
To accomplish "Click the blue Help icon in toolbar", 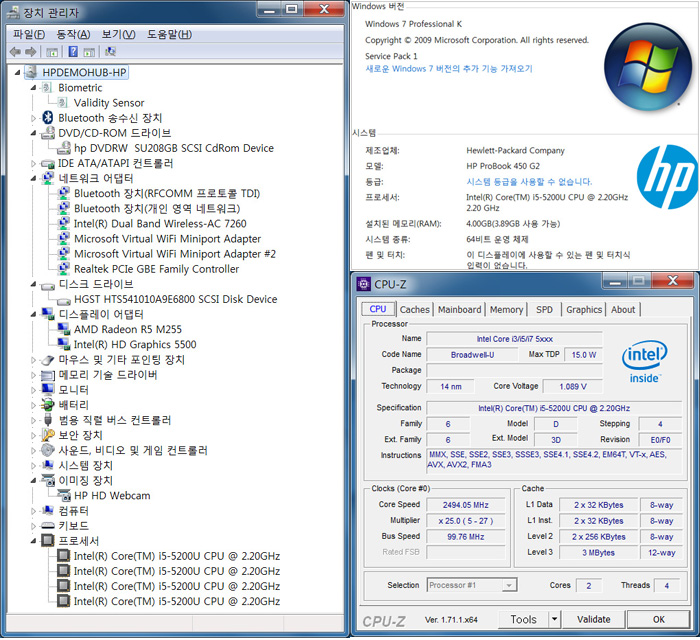I will click(73, 52).
